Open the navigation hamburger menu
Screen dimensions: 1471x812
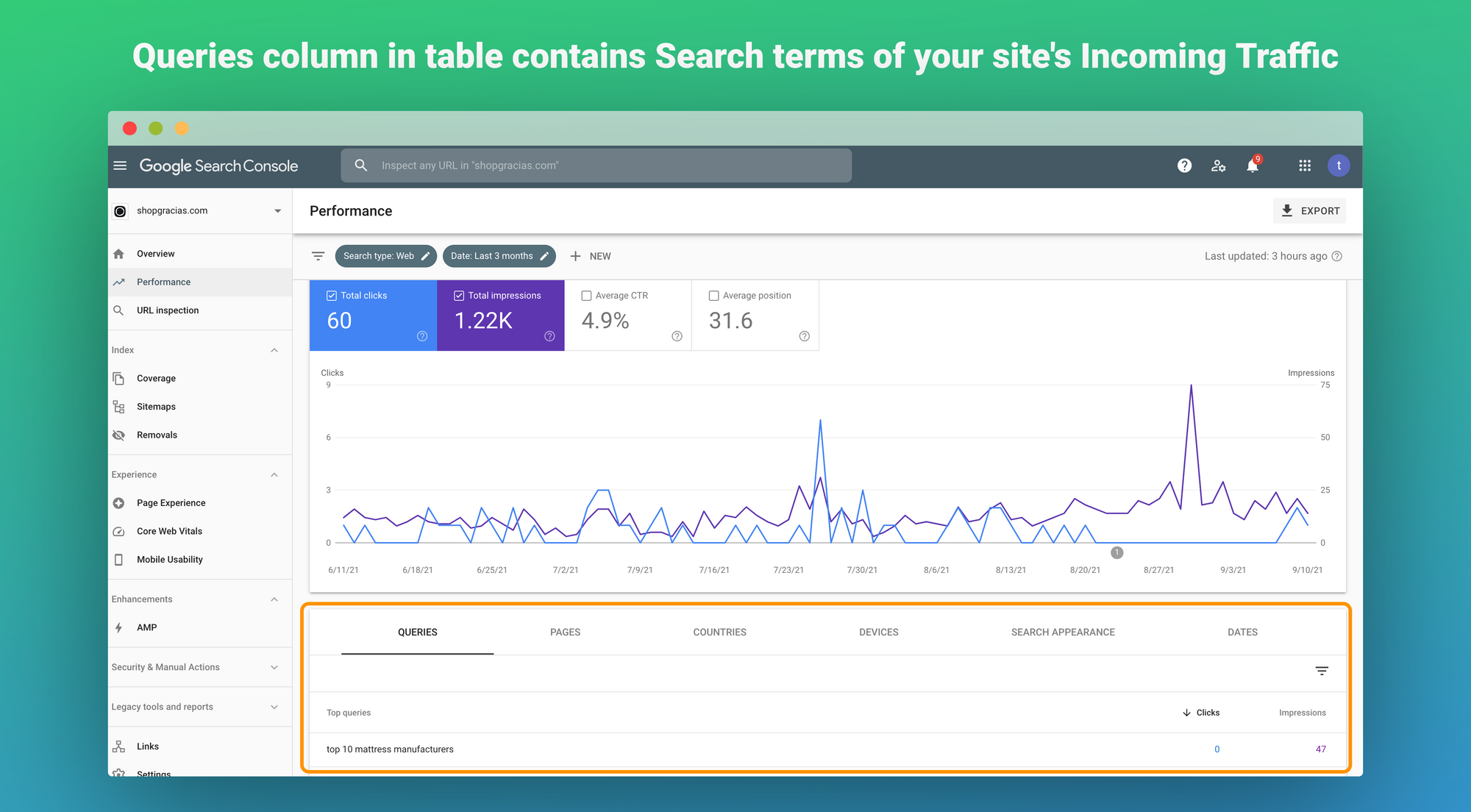click(x=120, y=165)
